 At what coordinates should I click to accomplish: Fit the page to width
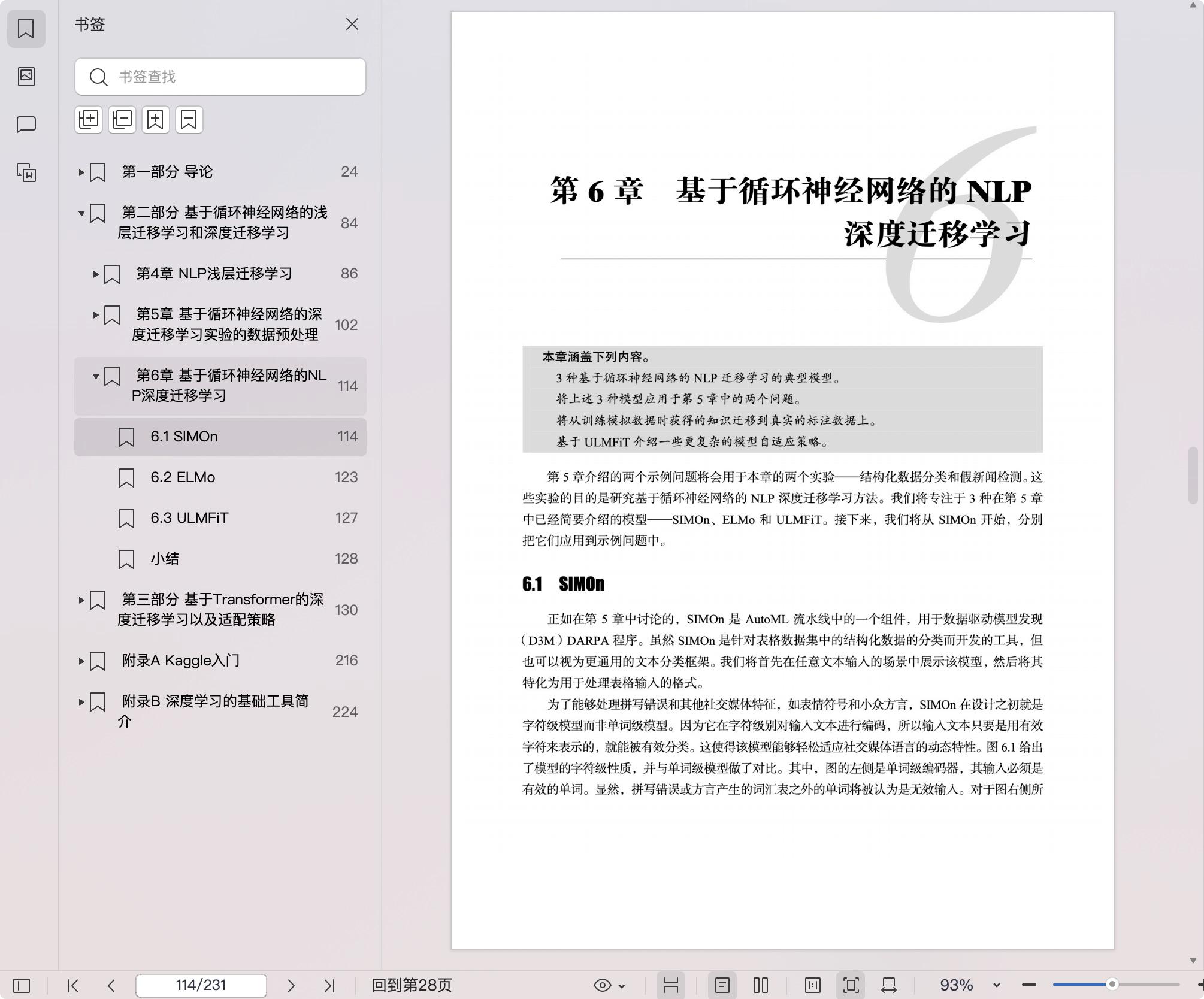point(889,985)
